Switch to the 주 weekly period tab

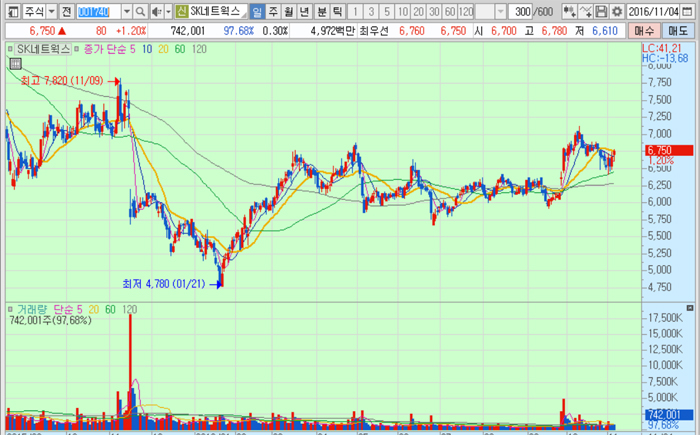coord(274,10)
